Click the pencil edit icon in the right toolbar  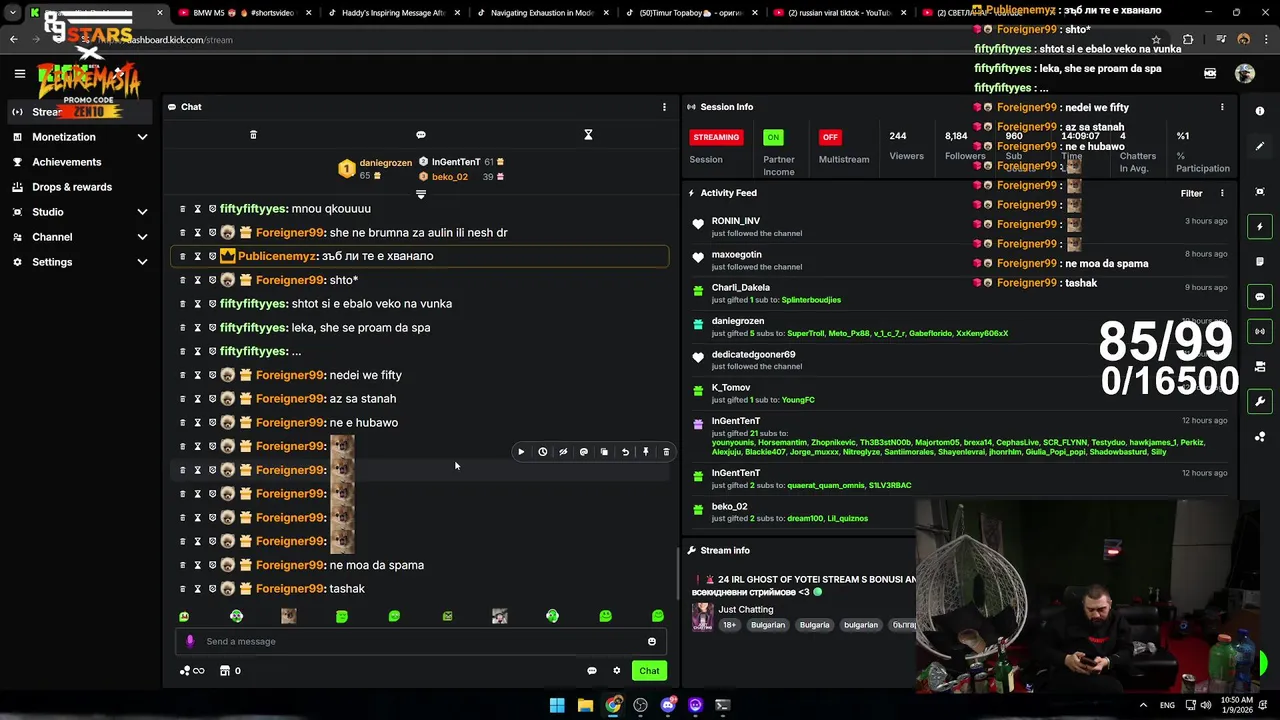(x=1260, y=146)
